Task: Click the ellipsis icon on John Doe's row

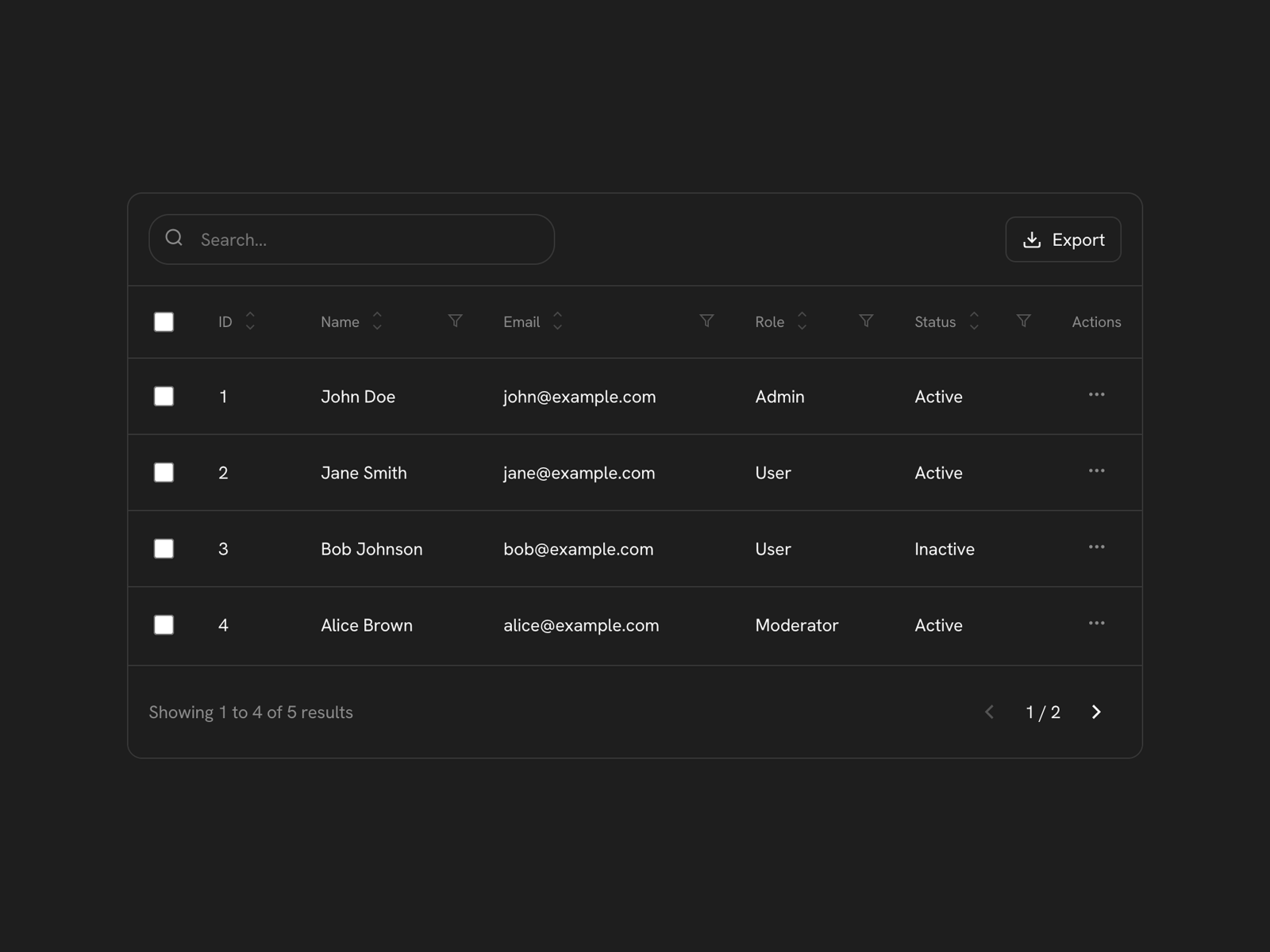Action: (x=1097, y=394)
